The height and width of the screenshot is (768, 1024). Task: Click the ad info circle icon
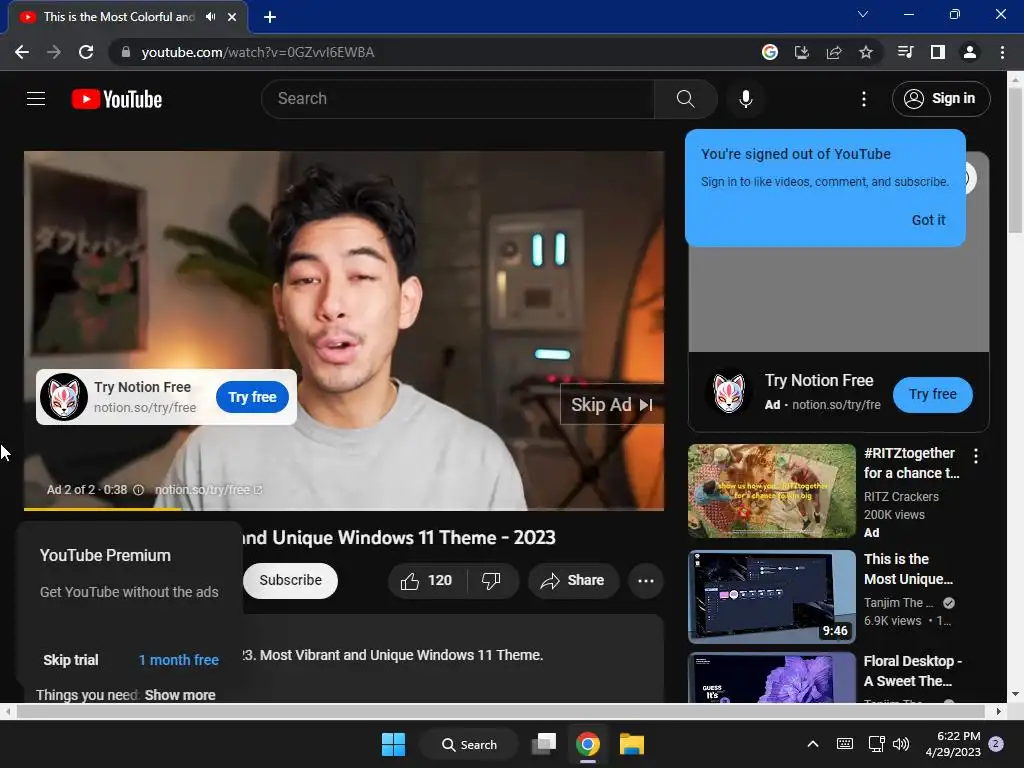pos(138,490)
